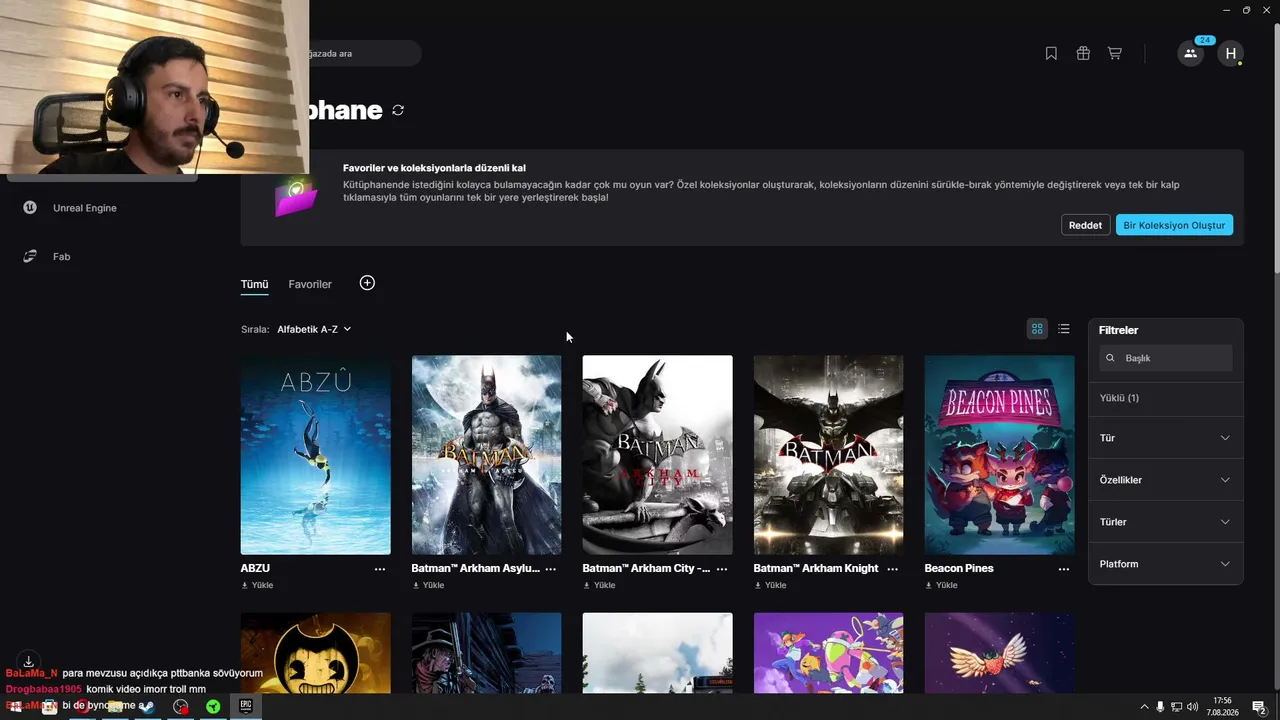The width and height of the screenshot is (1280, 720).
Task: Click the ABZU title text
Action: 255,568
